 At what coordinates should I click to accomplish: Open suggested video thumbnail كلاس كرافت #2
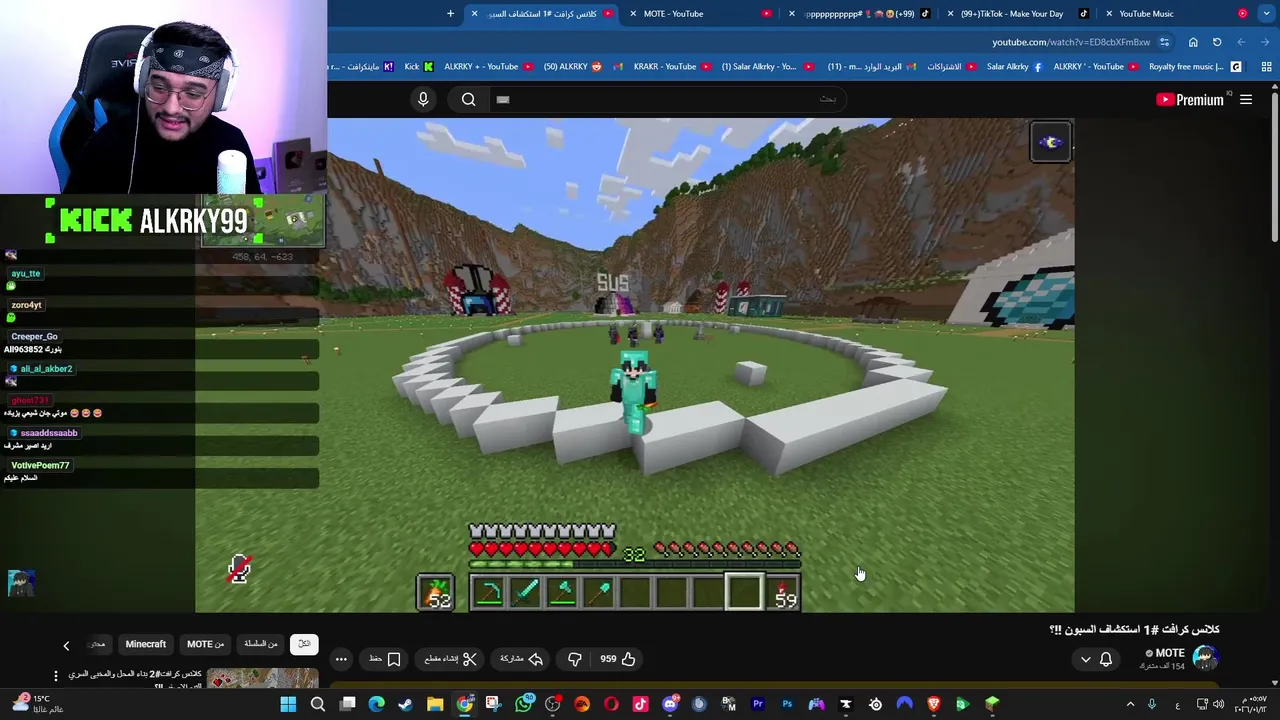[x=263, y=679]
